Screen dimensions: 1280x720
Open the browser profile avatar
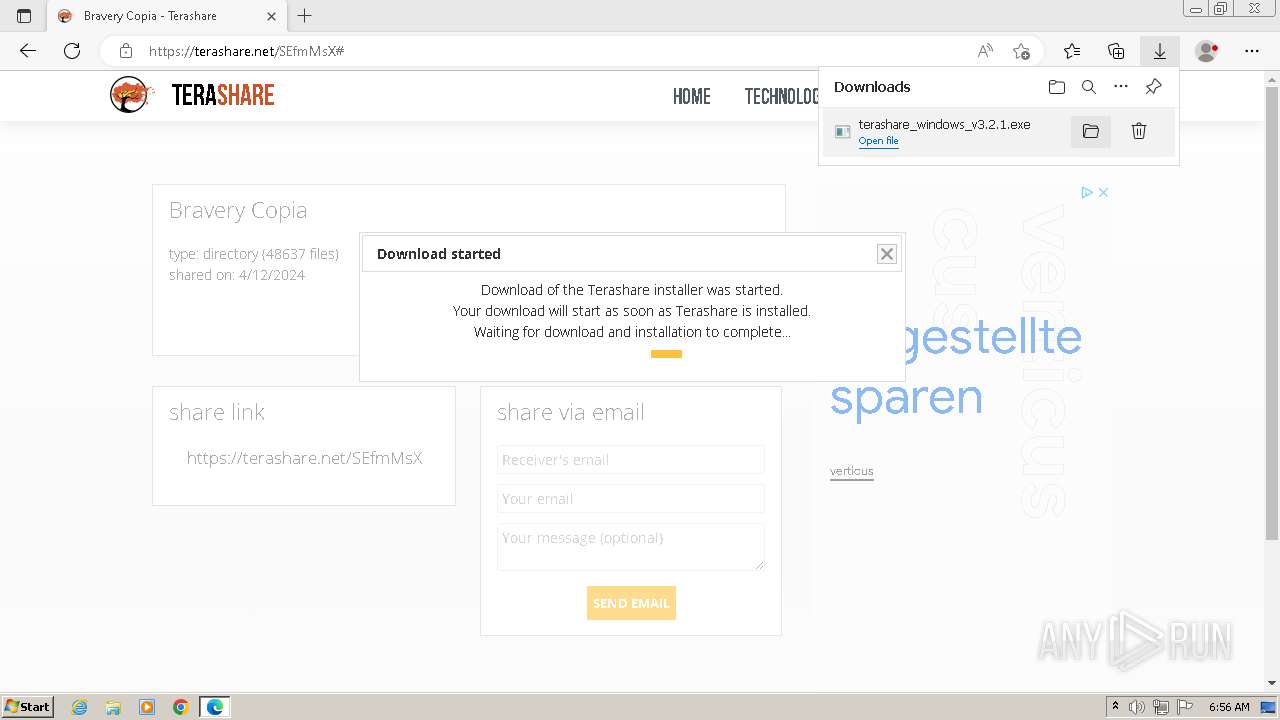(1207, 51)
